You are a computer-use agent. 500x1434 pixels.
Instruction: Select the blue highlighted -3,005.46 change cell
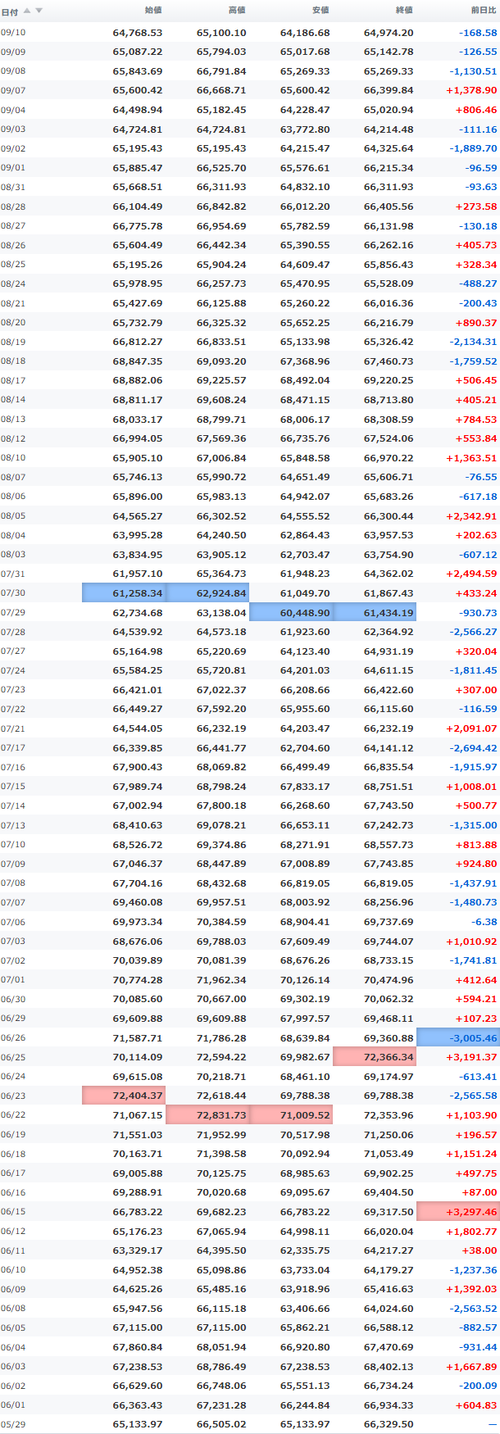click(458, 1038)
